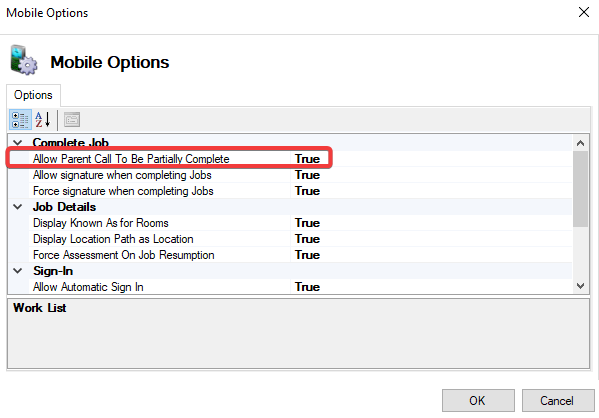The width and height of the screenshot is (599, 418).
Task: Click OK to save options
Action: [478, 400]
